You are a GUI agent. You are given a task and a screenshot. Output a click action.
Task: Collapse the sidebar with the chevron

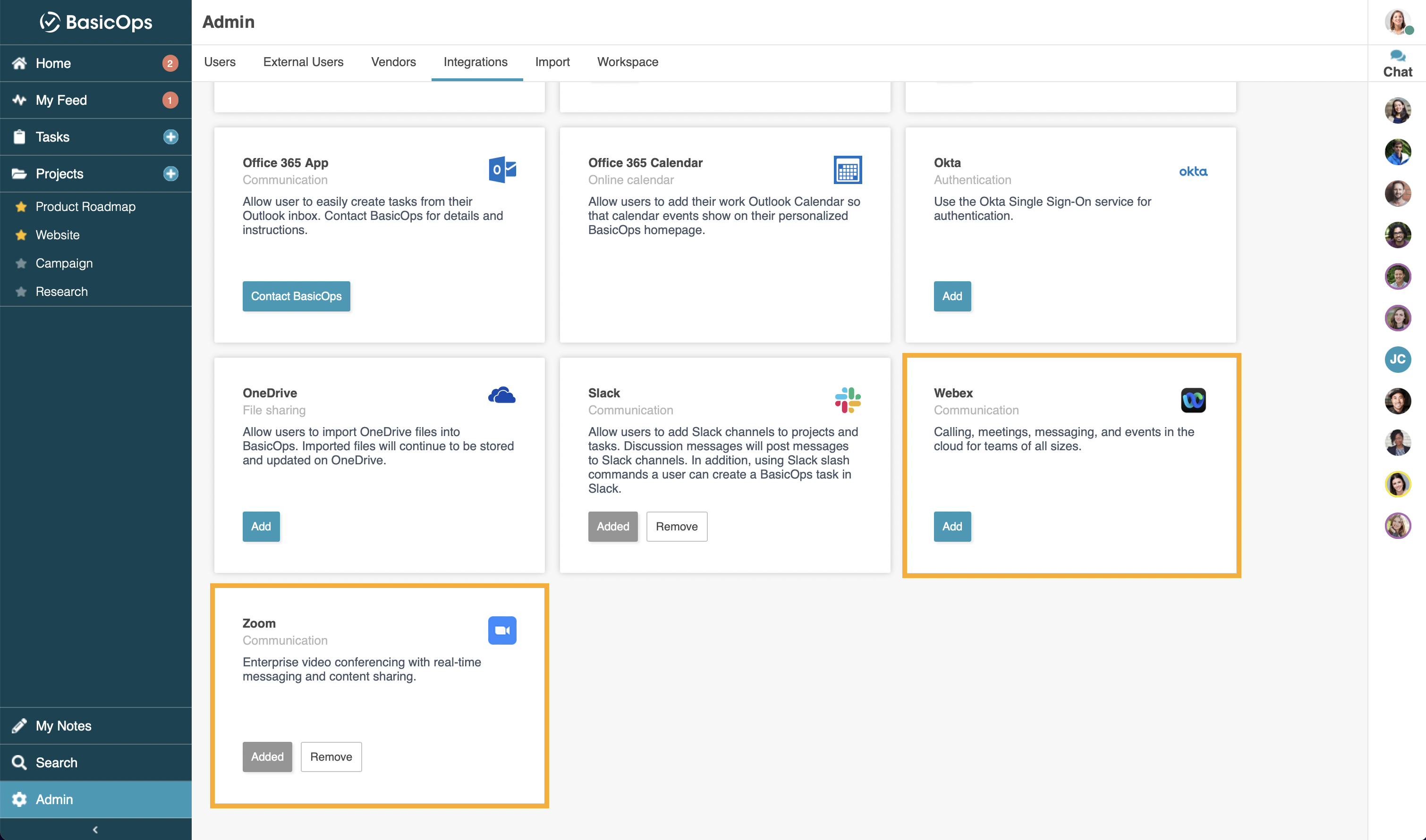coord(95,829)
